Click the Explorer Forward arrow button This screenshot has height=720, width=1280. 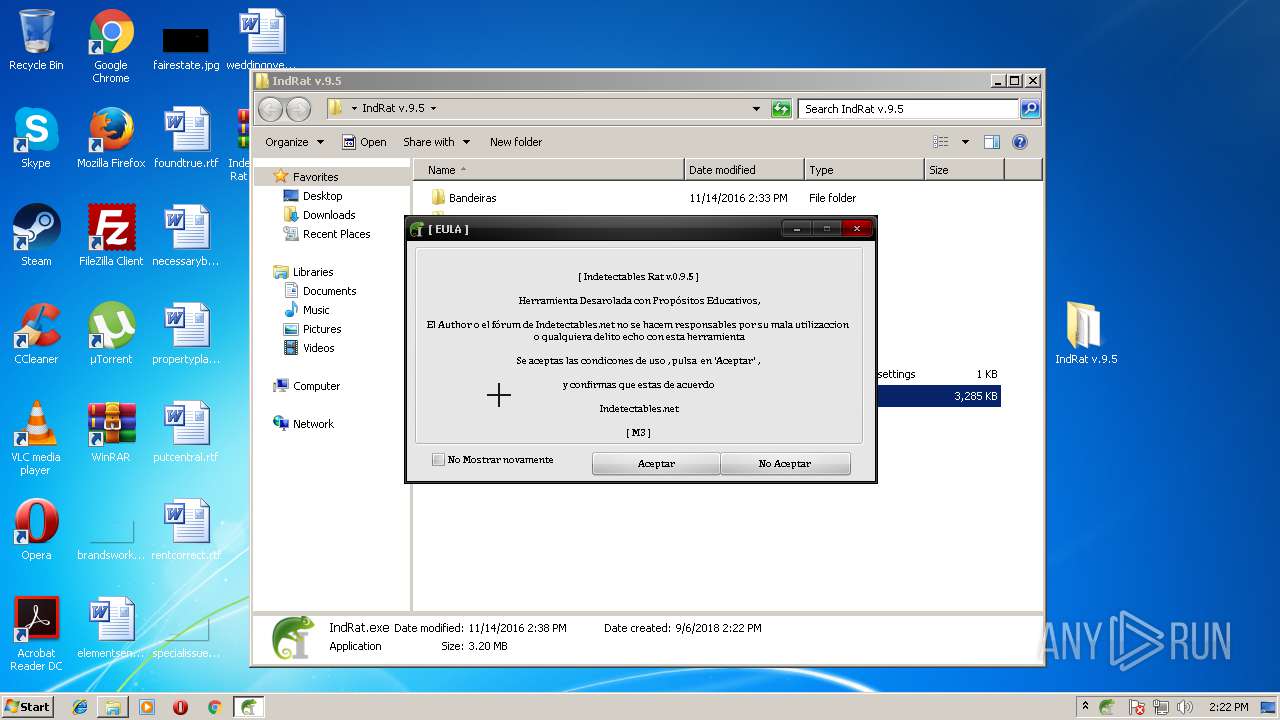coord(298,109)
